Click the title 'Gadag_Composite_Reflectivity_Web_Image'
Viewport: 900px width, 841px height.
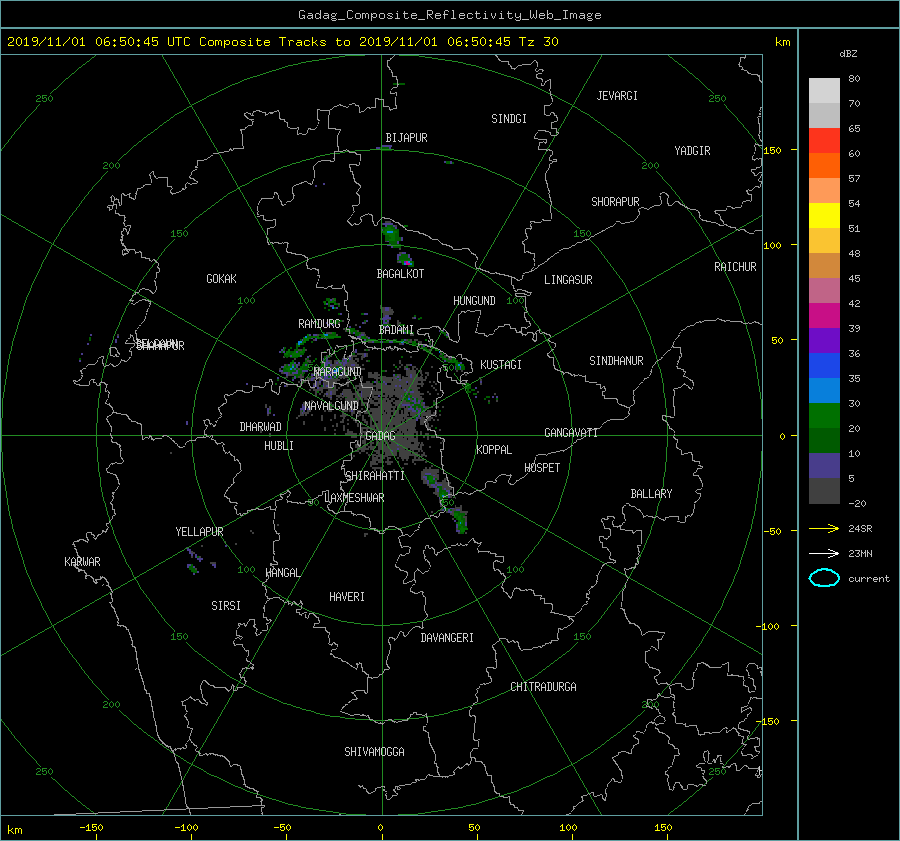coord(449,15)
